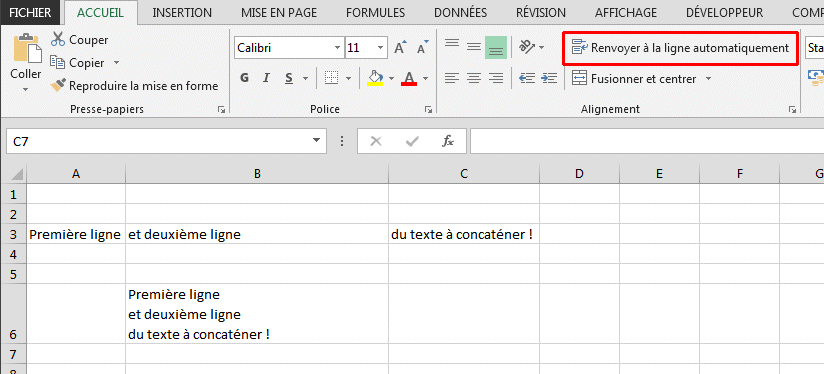Image resolution: width=824 pixels, height=374 pixels.
Task: Select column D header
Action: point(580,174)
